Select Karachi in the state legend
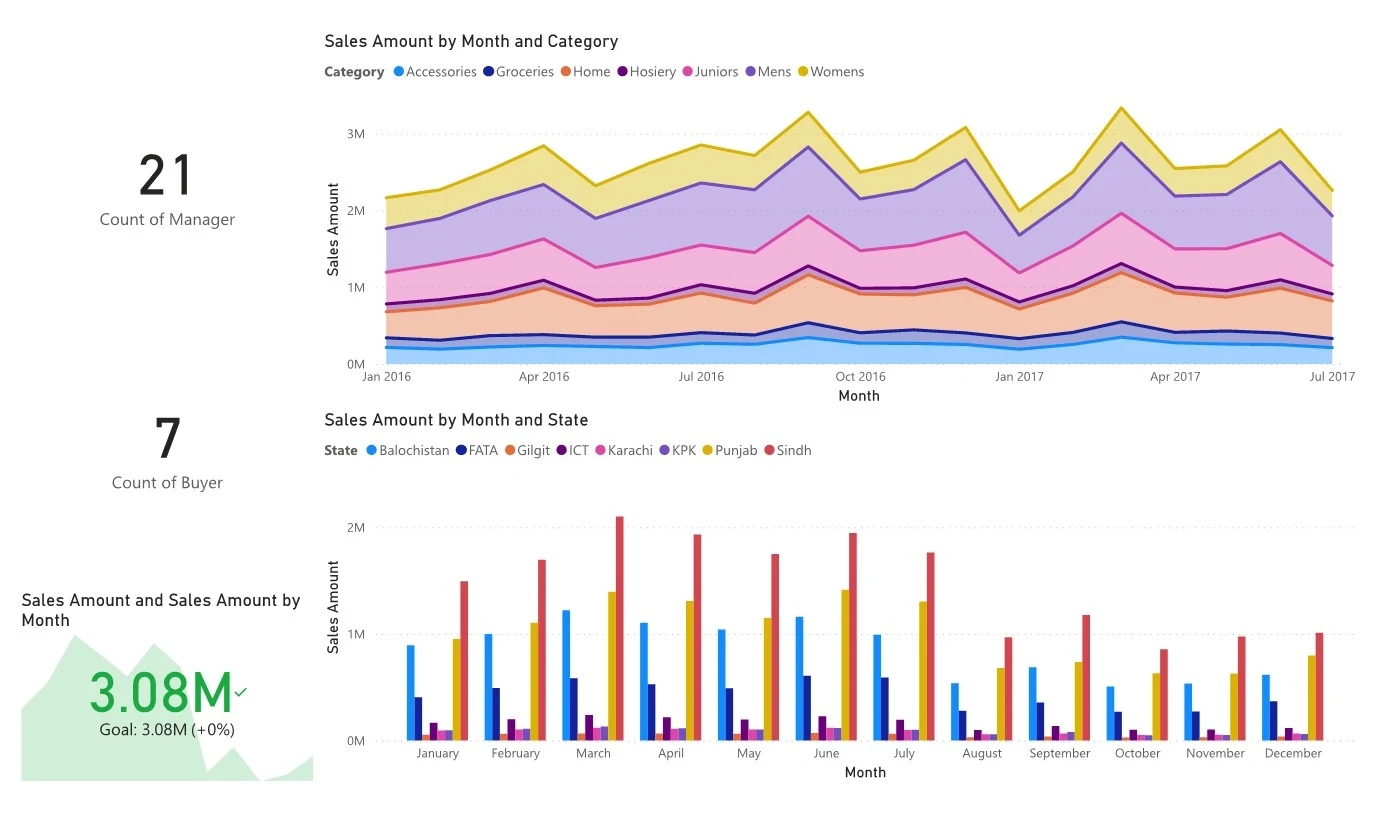Image resolution: width=1376 pixels, height=816 pixels. click(x=601, y=451)
